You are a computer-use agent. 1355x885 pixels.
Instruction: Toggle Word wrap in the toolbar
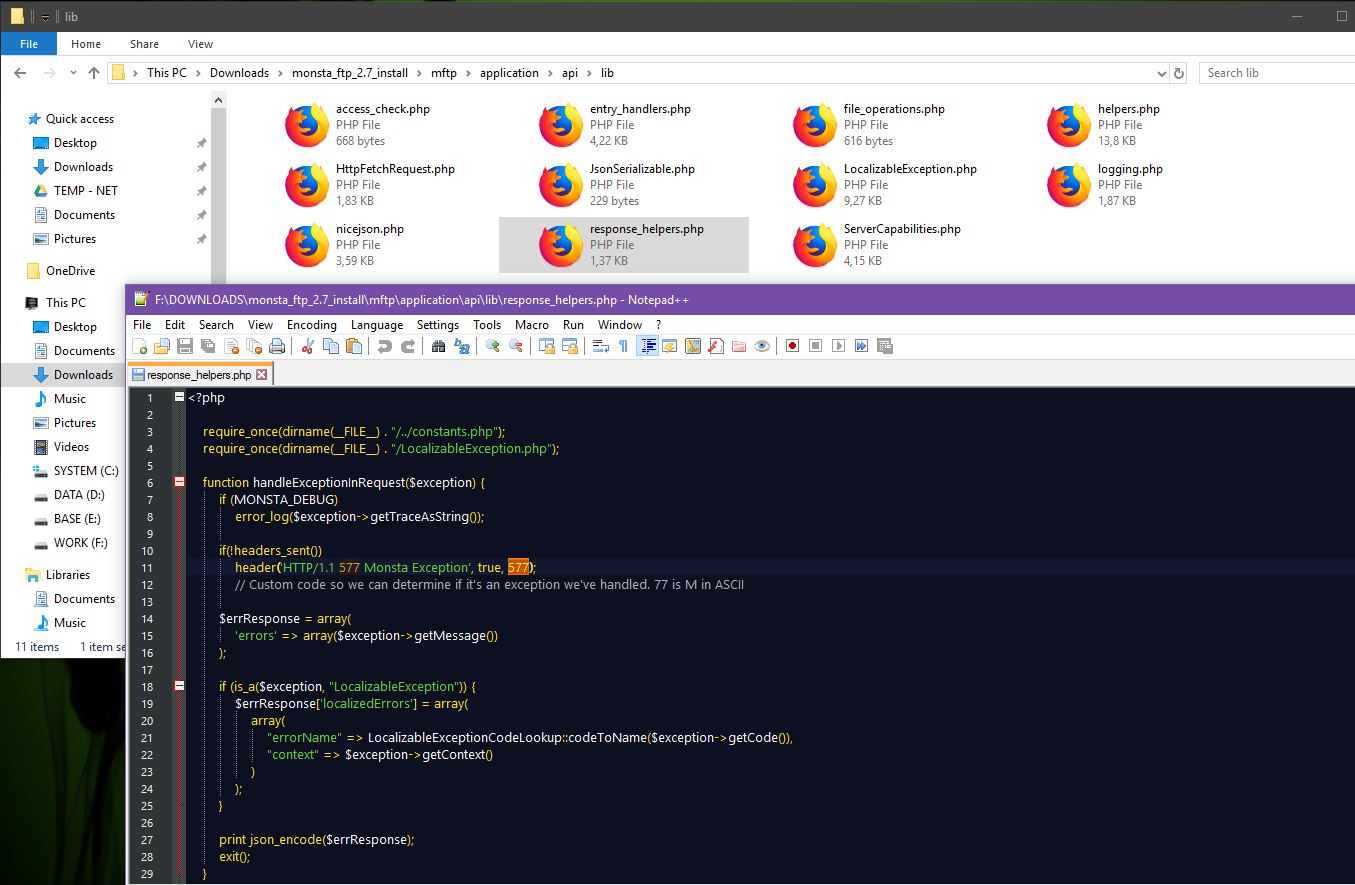[x=601, y=346]
